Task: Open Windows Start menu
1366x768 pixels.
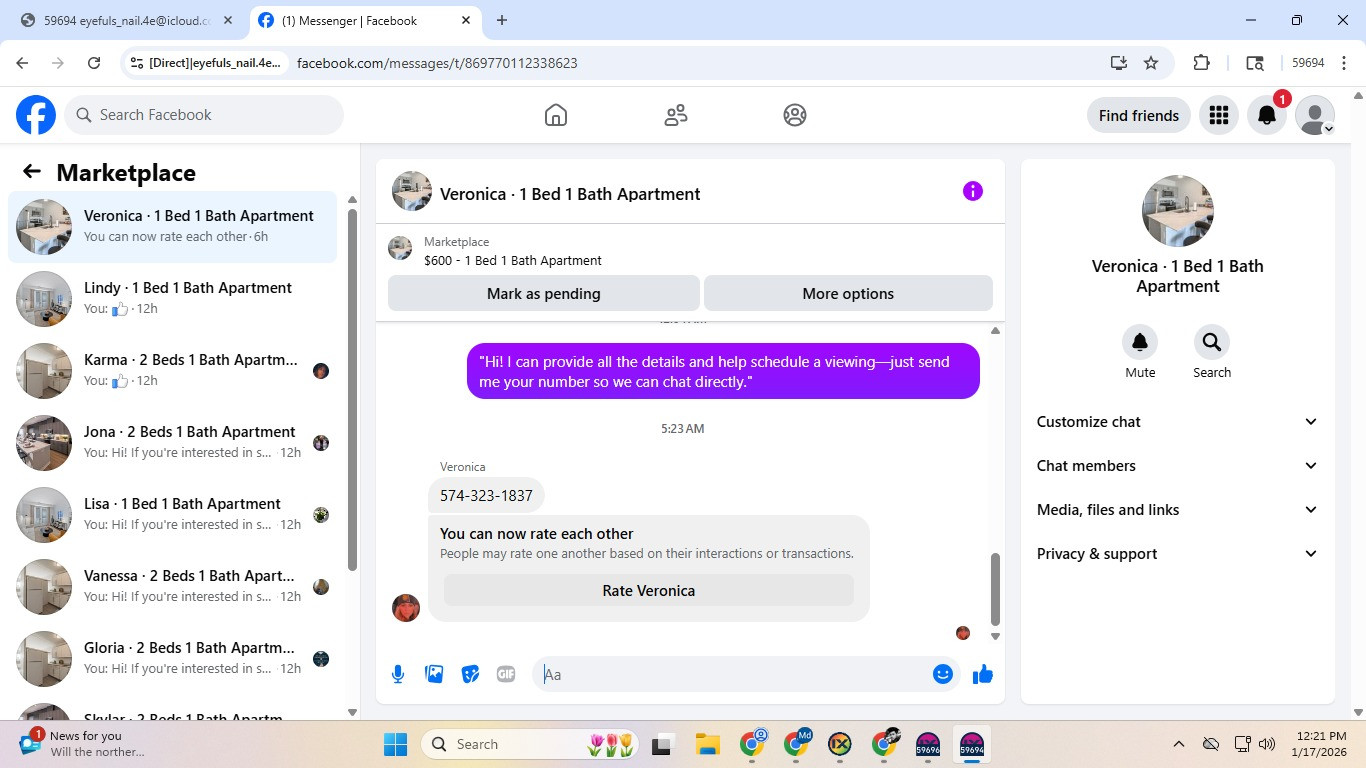Action: click(396, 744)
